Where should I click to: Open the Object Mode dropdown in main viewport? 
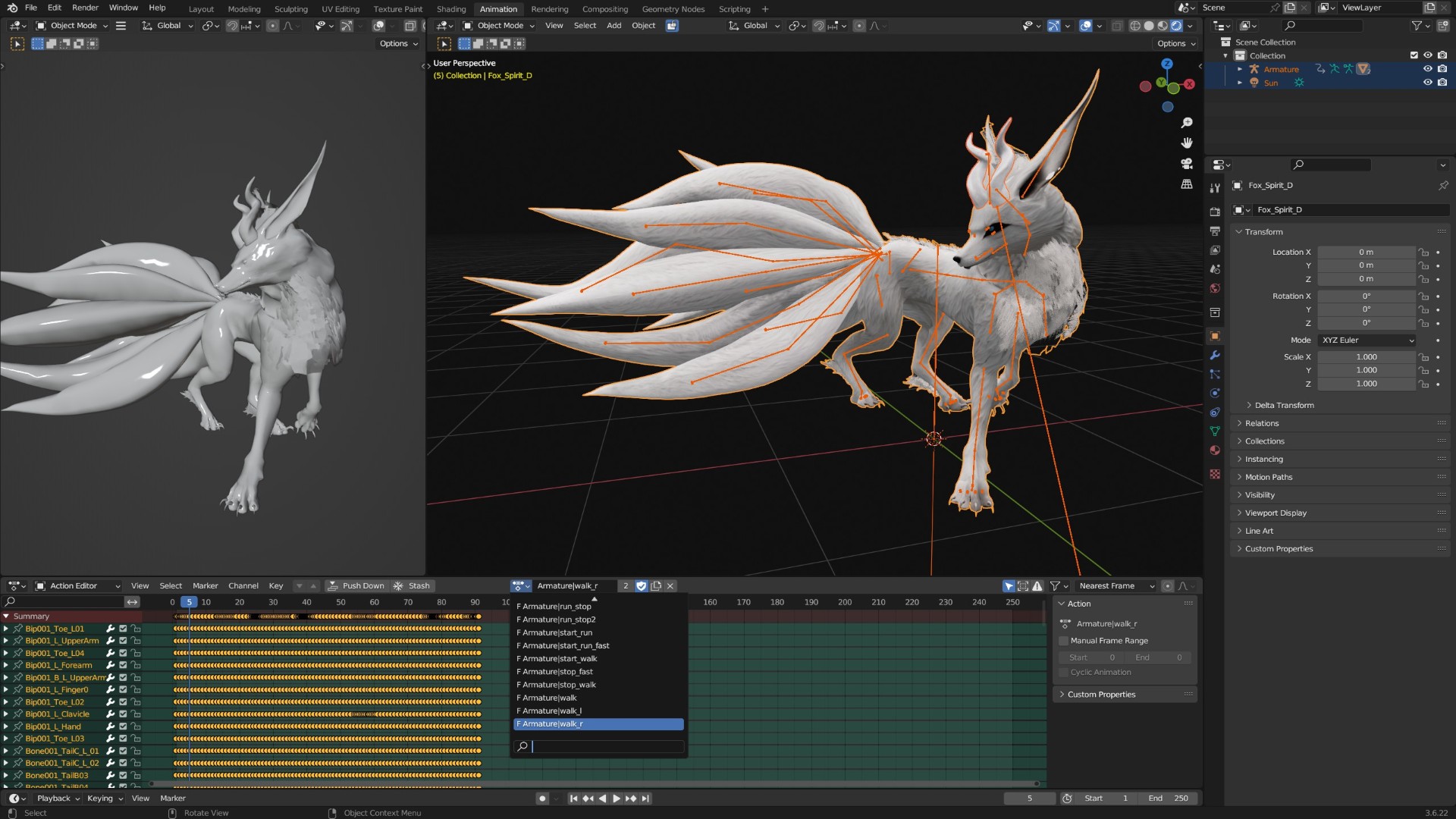pyautogui.click(x=499, y=26)
